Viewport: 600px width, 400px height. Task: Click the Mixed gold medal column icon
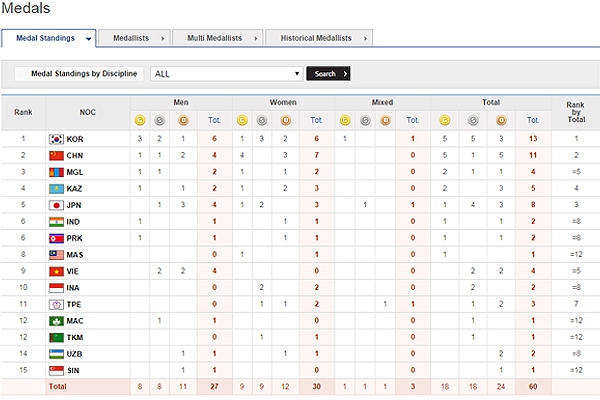[x=345, y=121]
